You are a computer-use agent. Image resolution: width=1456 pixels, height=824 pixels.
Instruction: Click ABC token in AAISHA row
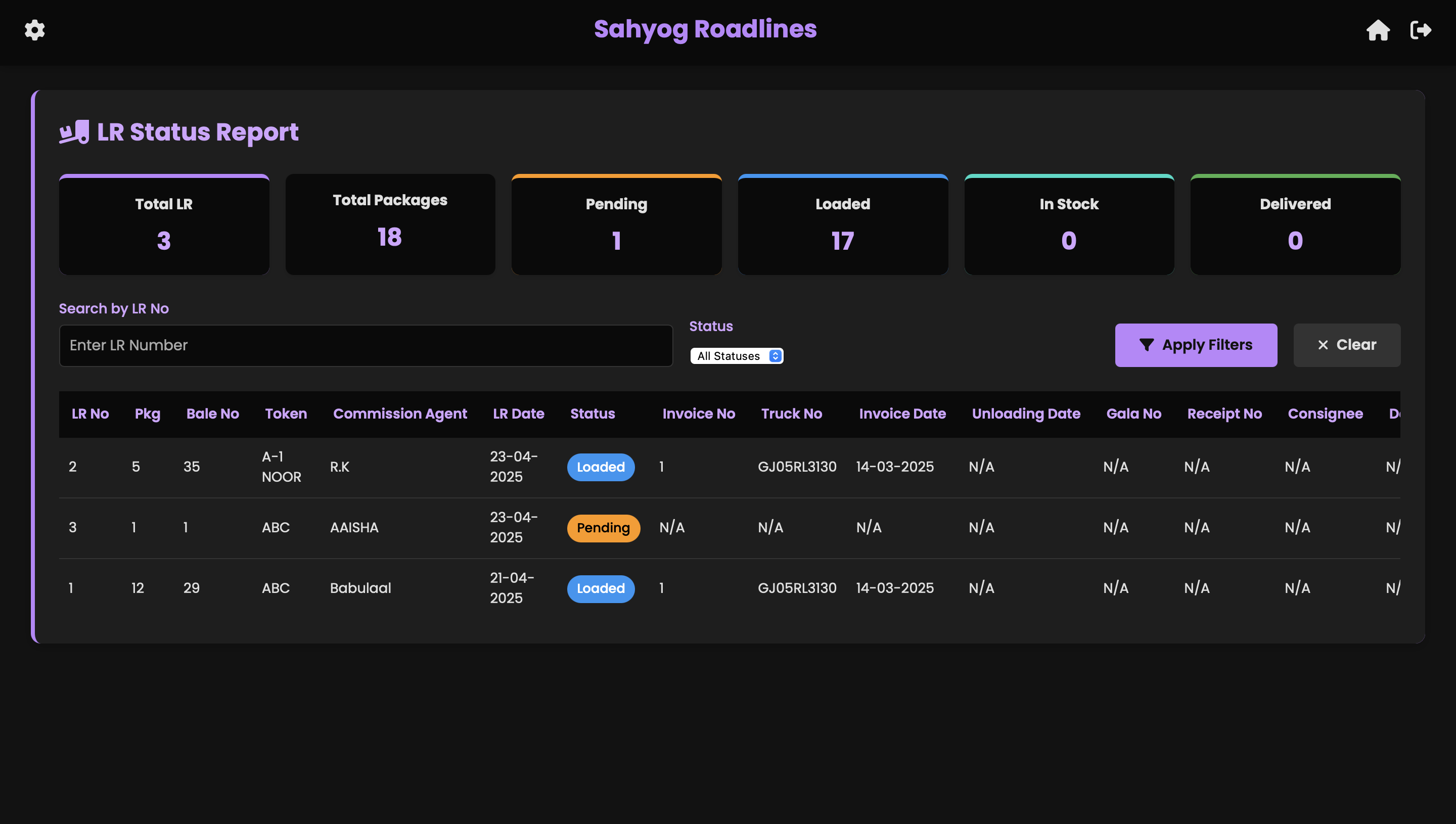click(276, 527)
